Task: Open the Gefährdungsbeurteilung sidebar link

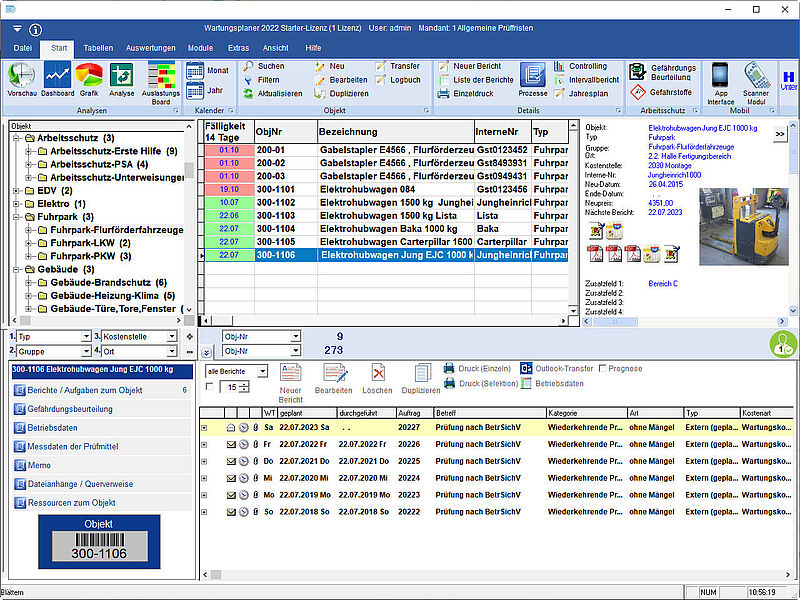Action: click(101, 409)
